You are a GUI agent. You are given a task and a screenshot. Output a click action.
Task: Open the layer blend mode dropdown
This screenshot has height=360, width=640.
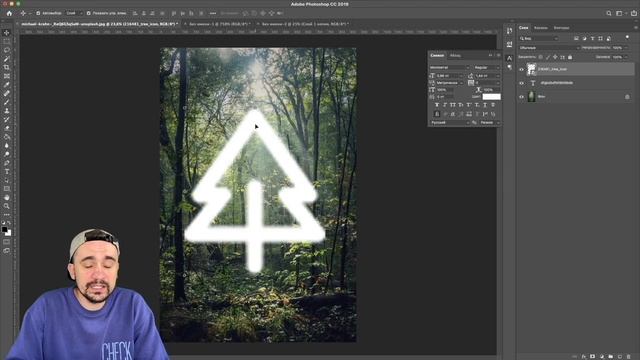click(x=549, y=48)
